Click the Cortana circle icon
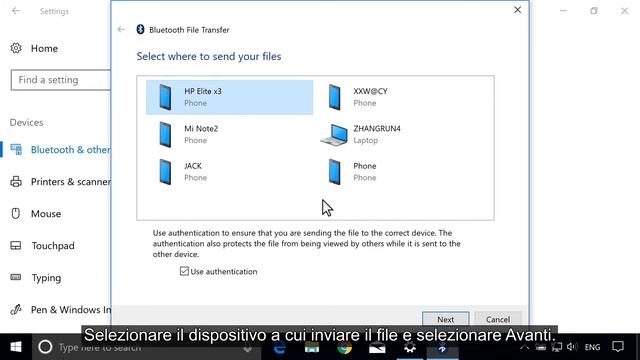 (45, 347)
